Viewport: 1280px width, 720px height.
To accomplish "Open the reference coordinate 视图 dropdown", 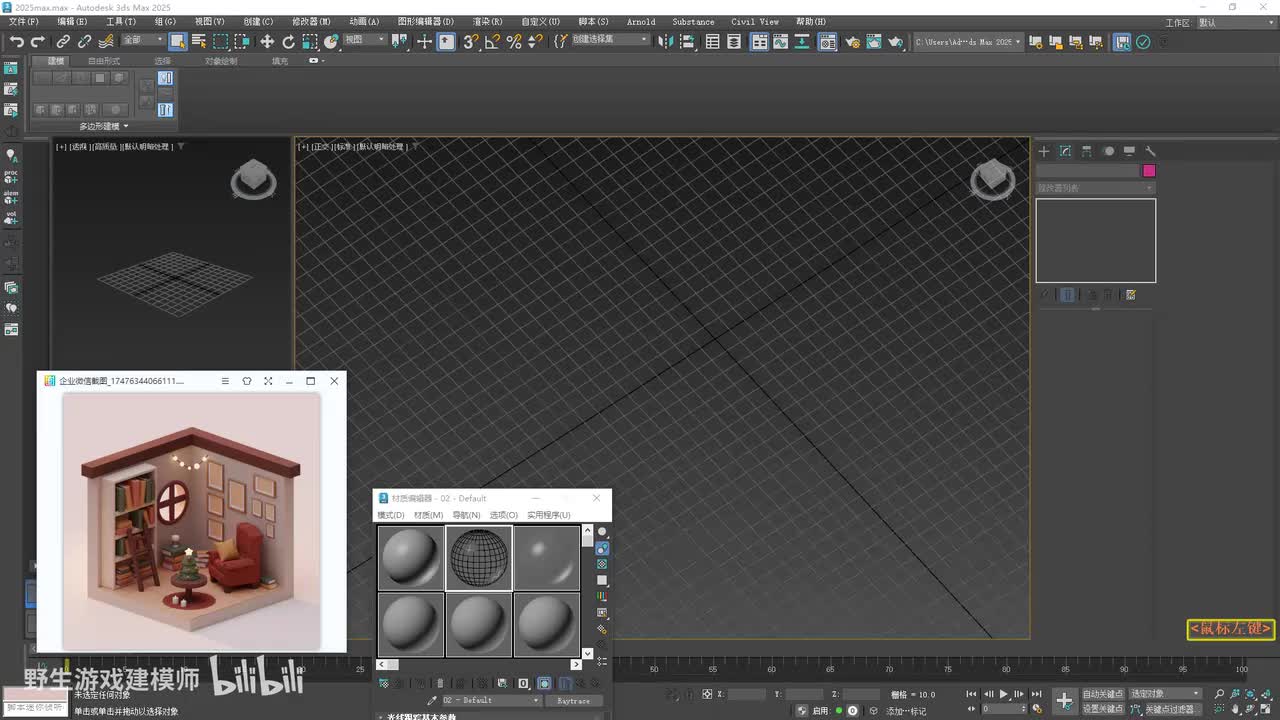I will point(364,41).
